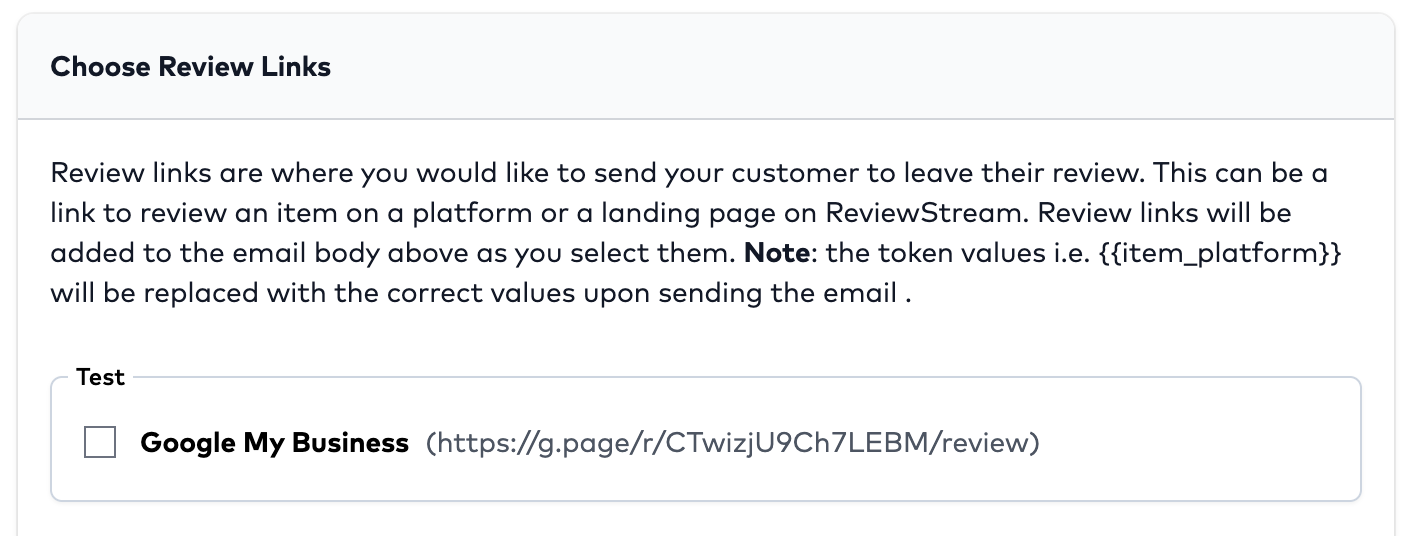Check the Google My Business checkbox

click(x=100, y=441)
